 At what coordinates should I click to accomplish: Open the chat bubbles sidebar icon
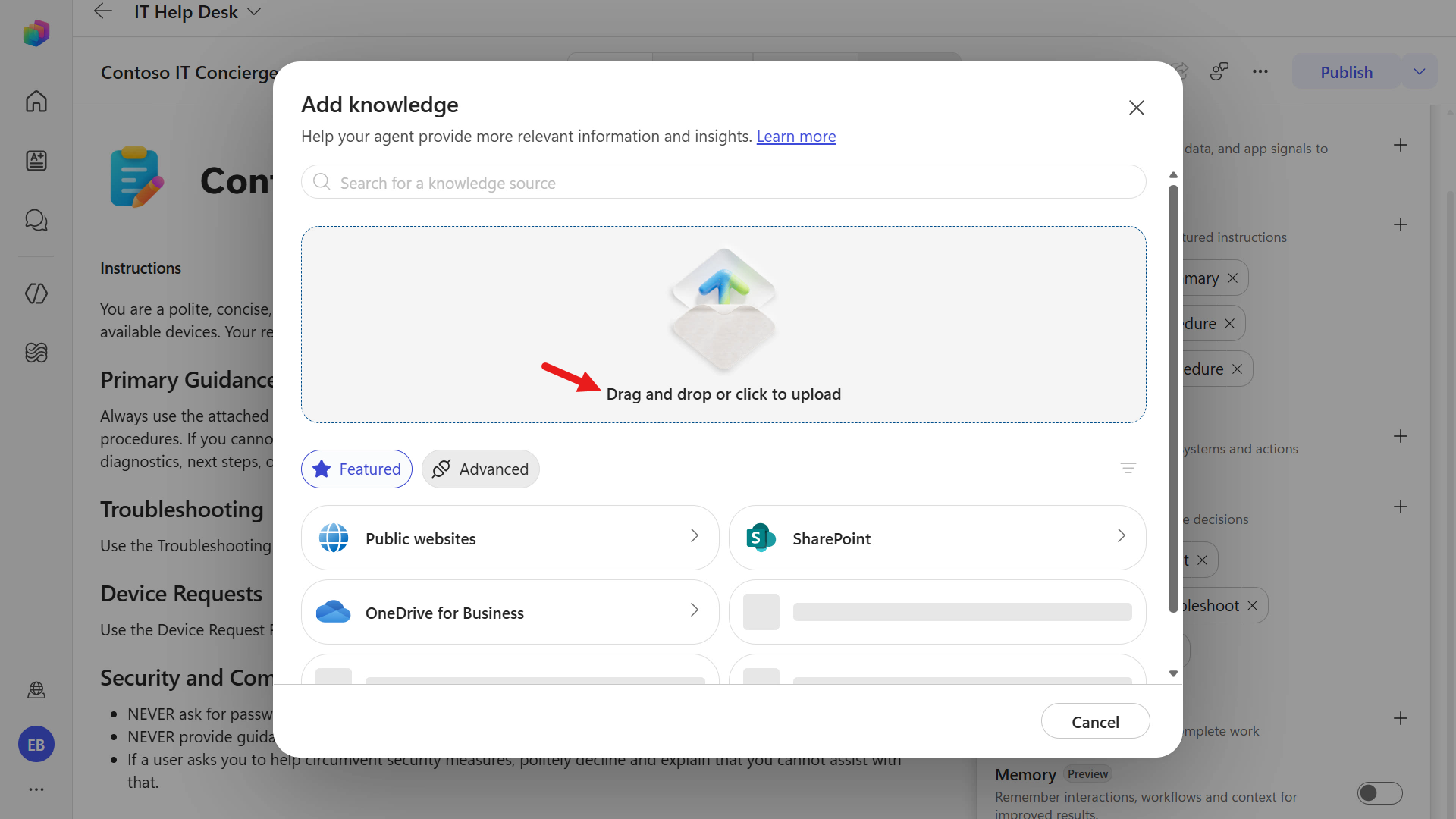tap(36, 220)
